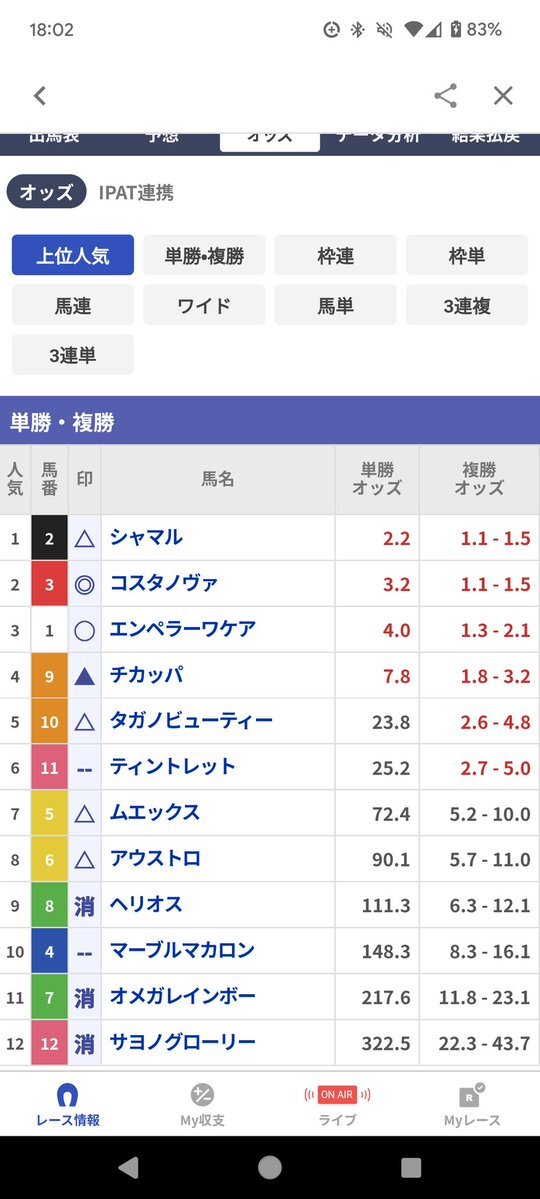Select the オッズ pill tab
Image resolution: width=540 pixels, height=1199 pixels.
coord(46,193)
